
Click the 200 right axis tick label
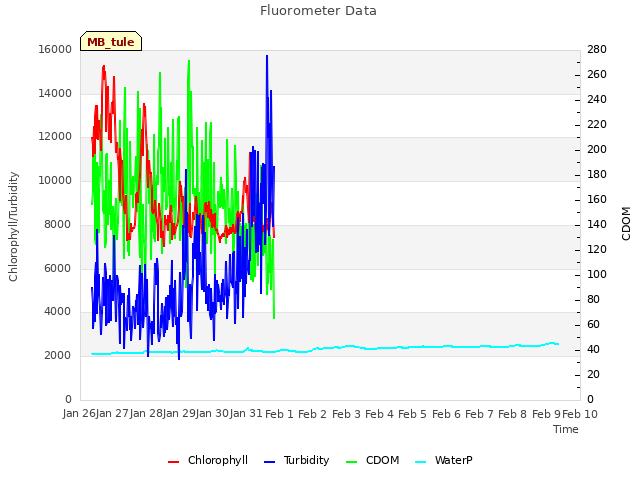pos(597,150)
